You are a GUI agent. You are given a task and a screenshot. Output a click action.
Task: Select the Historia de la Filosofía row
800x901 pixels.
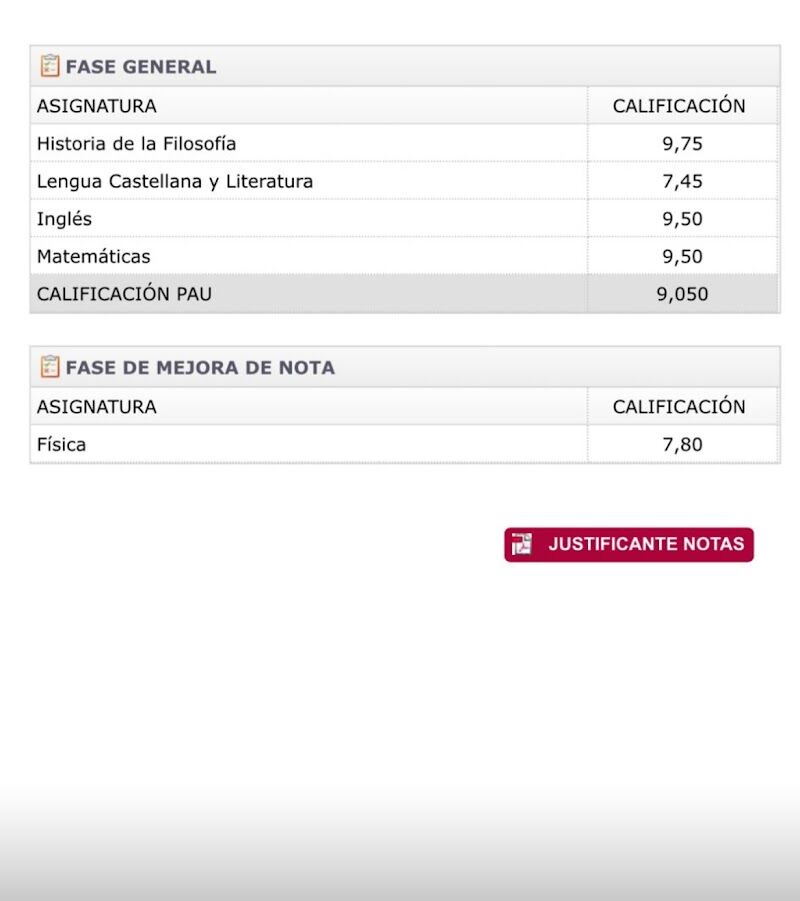click(137, 144)
